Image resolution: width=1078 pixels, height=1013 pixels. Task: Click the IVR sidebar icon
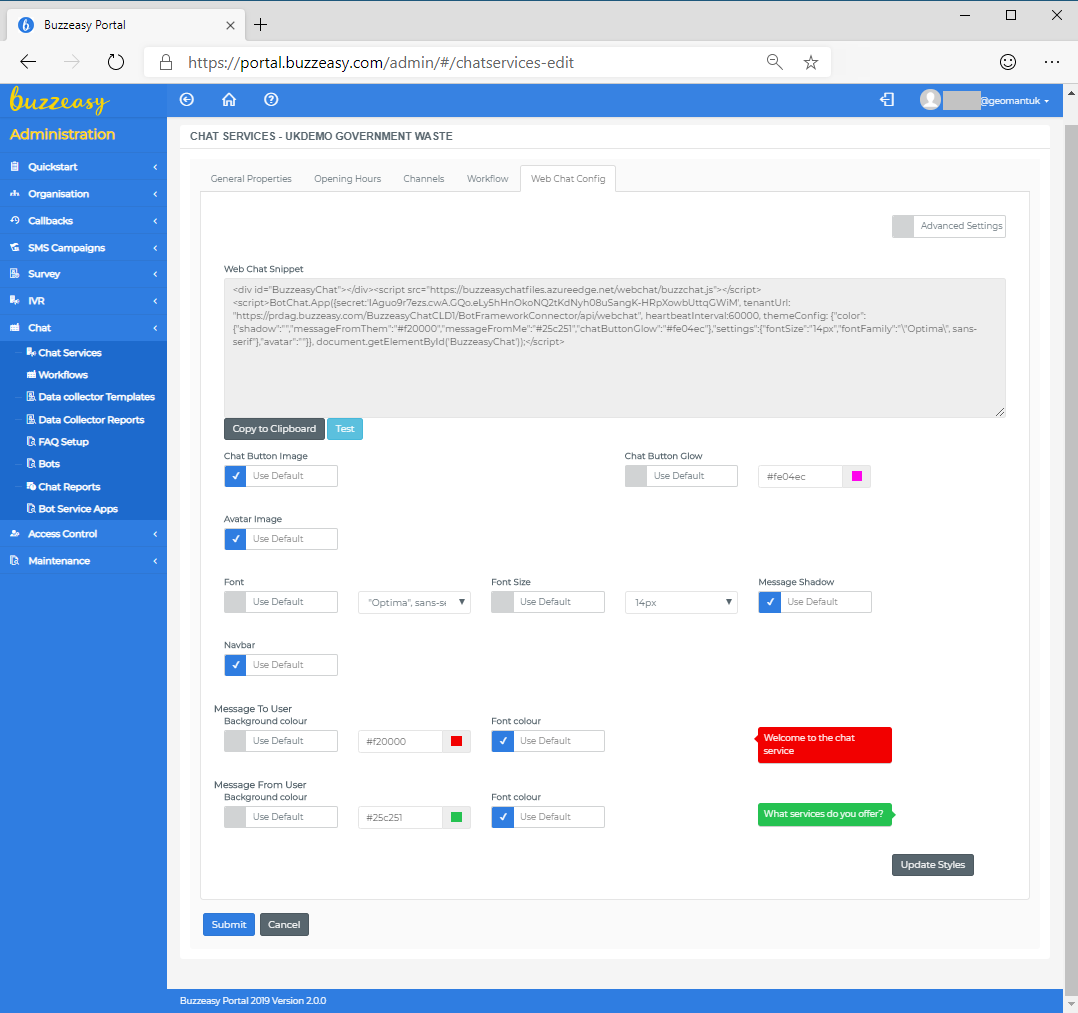[14, 301]
